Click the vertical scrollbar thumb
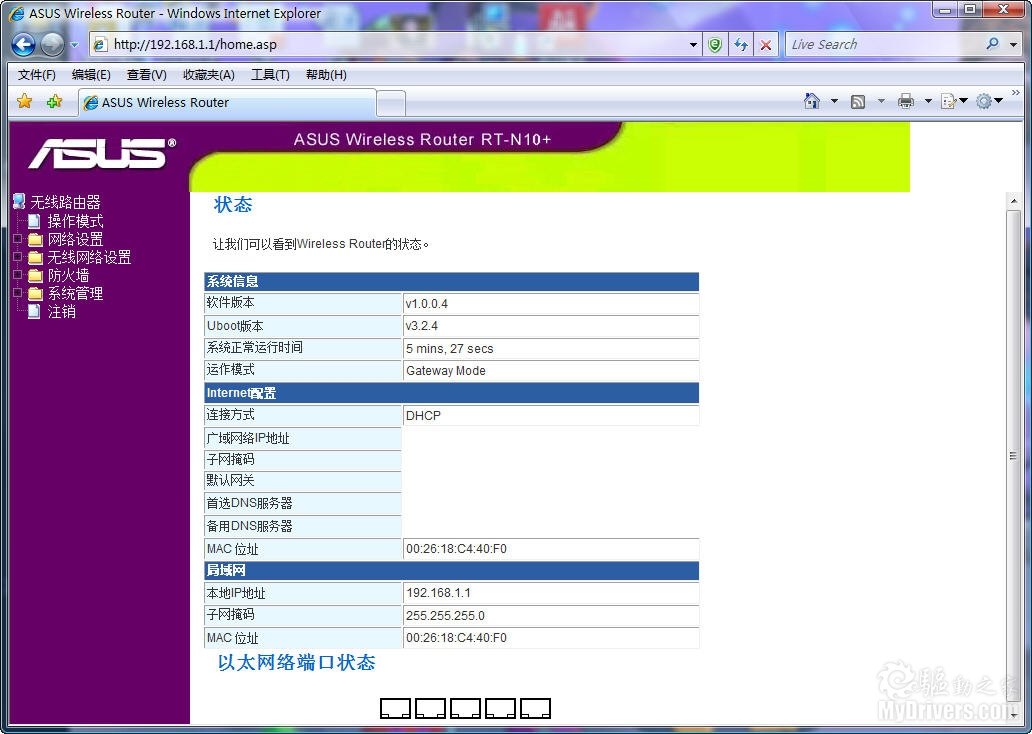 click(1014, 456)
